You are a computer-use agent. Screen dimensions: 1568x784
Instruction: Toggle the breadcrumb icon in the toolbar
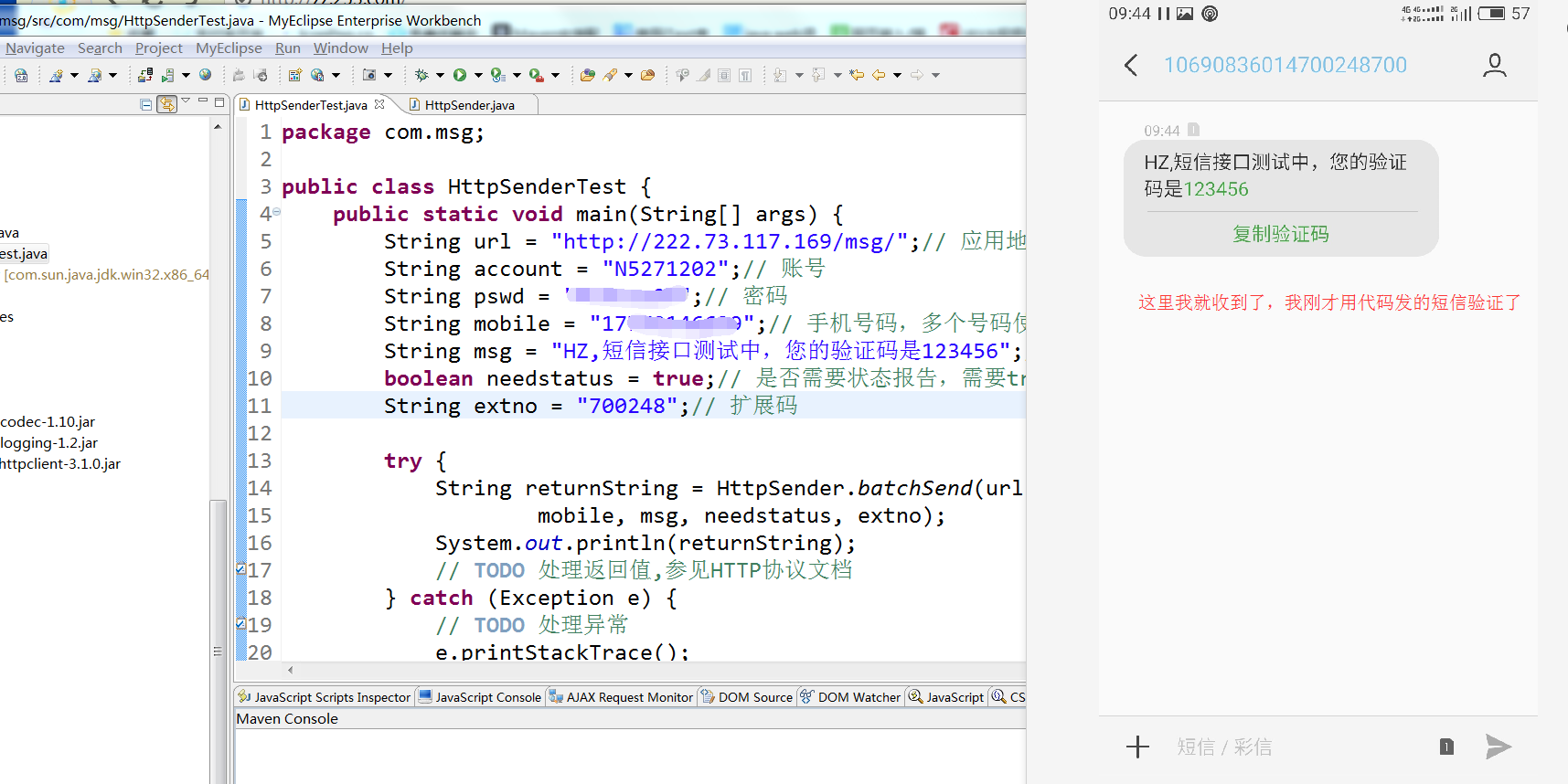pos(682,75)
